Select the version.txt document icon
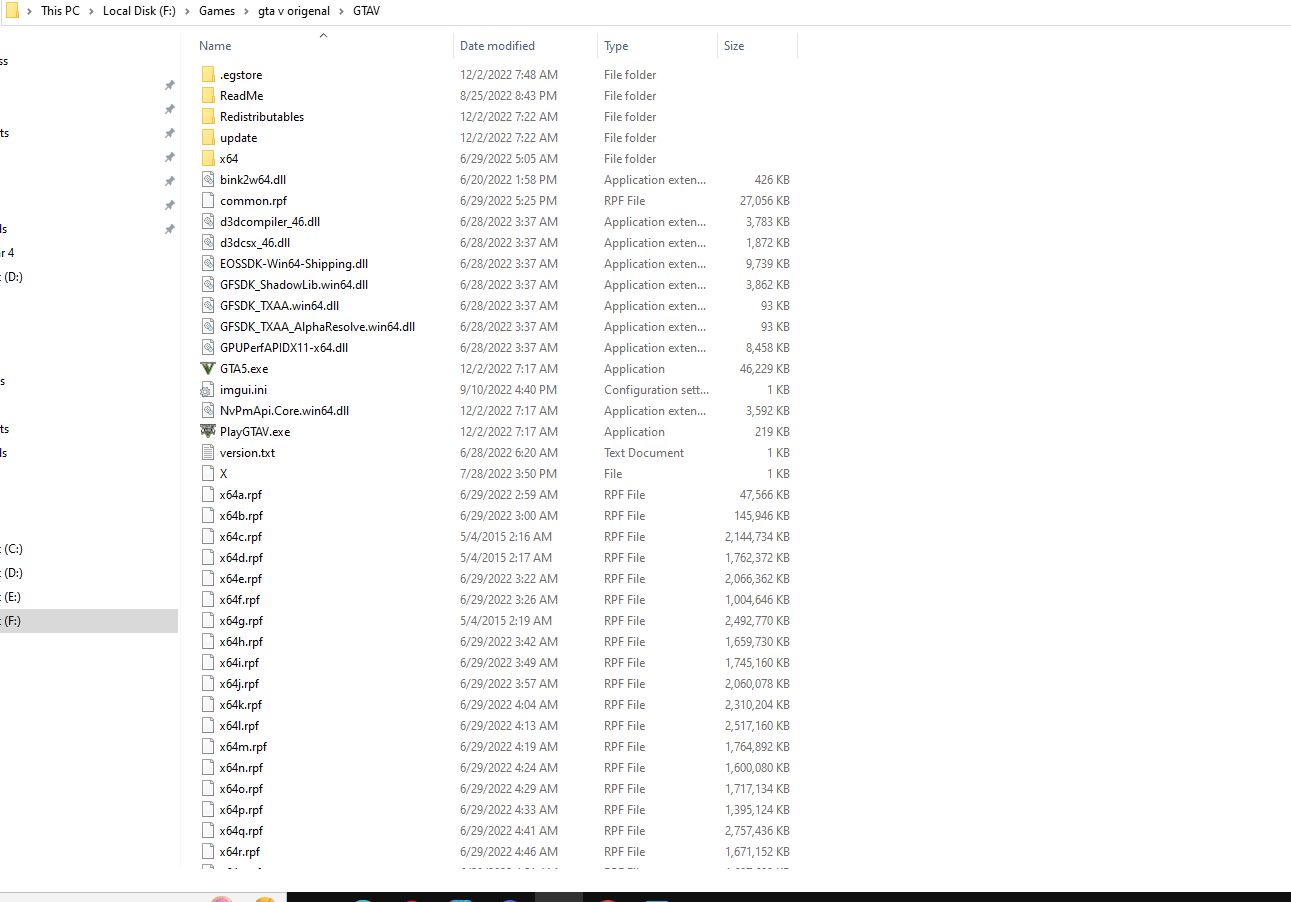This screenshot has height=902, width=1291. click(208, 452)
